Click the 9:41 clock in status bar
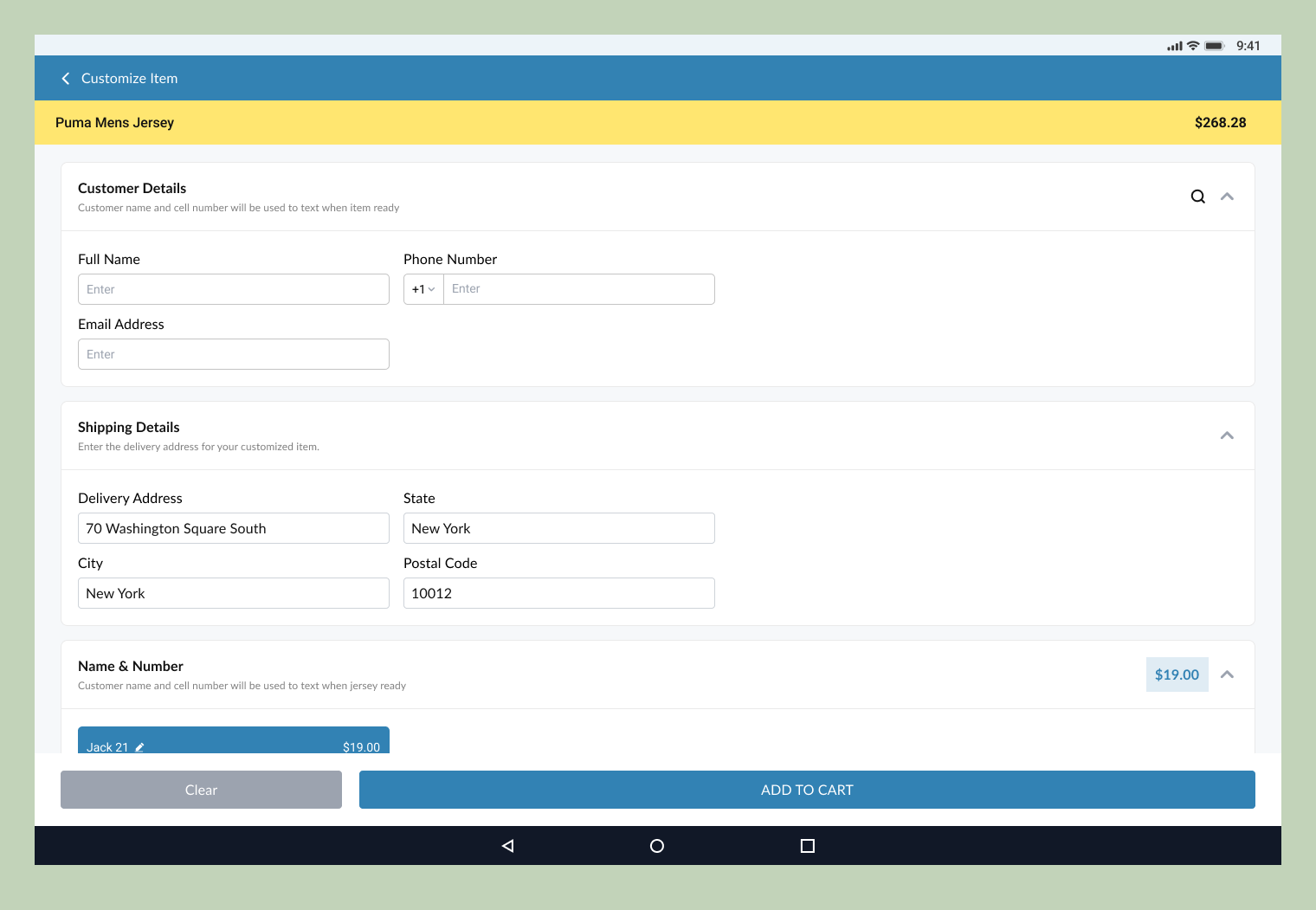Viewport: 1316px width, 910px height. 1248,46
